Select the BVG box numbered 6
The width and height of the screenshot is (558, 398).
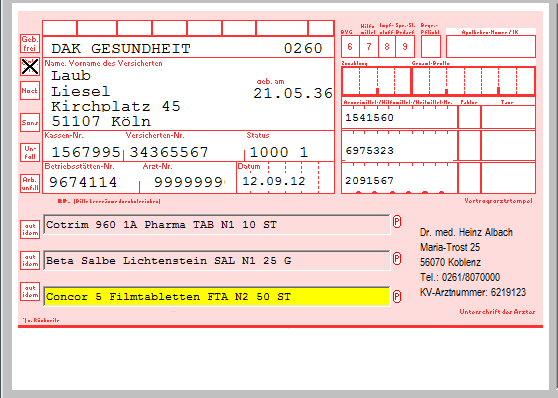350,47
